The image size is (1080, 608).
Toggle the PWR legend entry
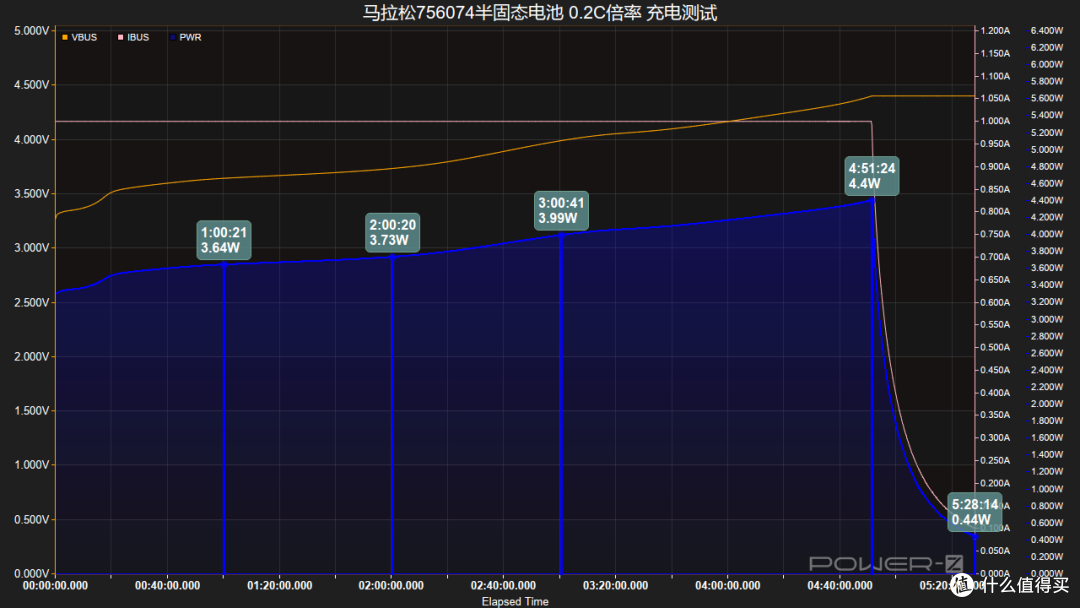point(185,37)
